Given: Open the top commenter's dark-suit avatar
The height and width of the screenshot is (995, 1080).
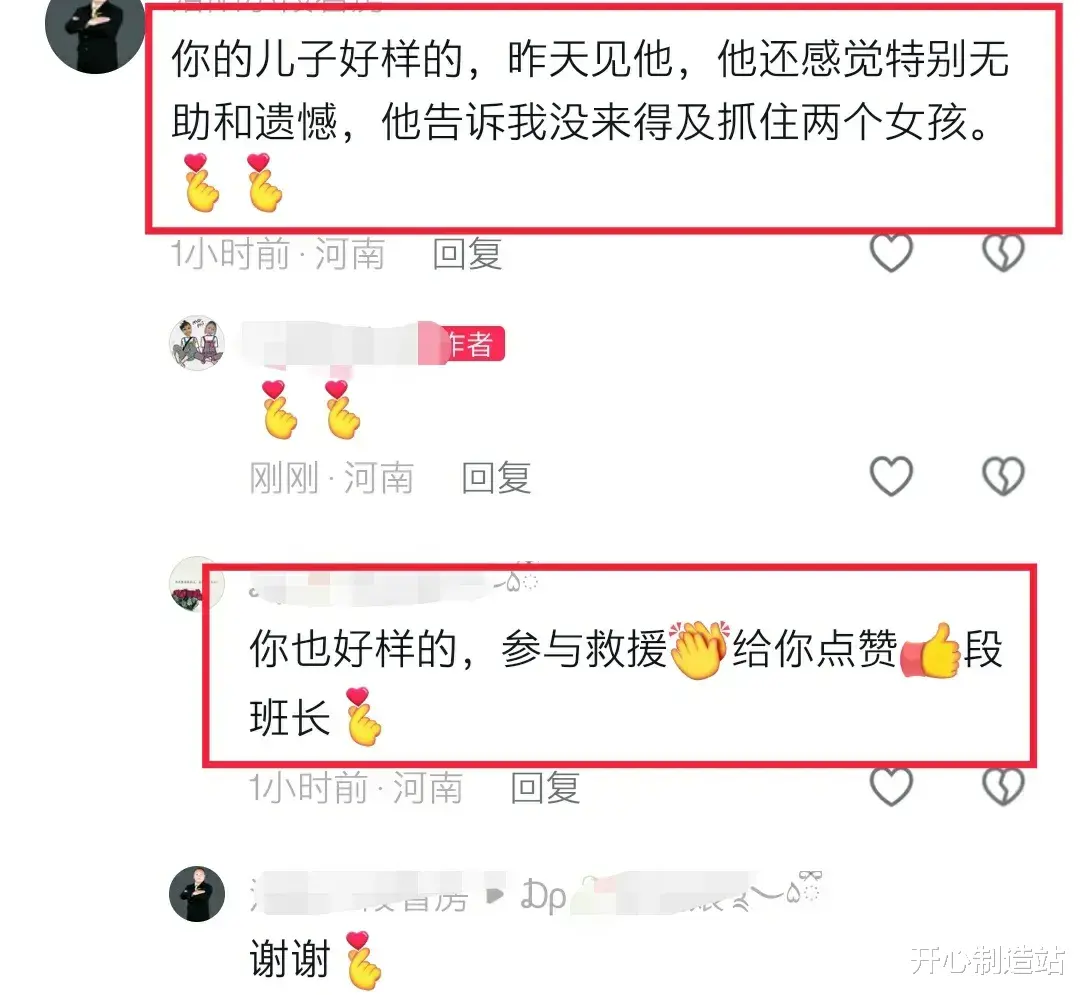Looking at the screenshot, I should [x=95, y=32].
